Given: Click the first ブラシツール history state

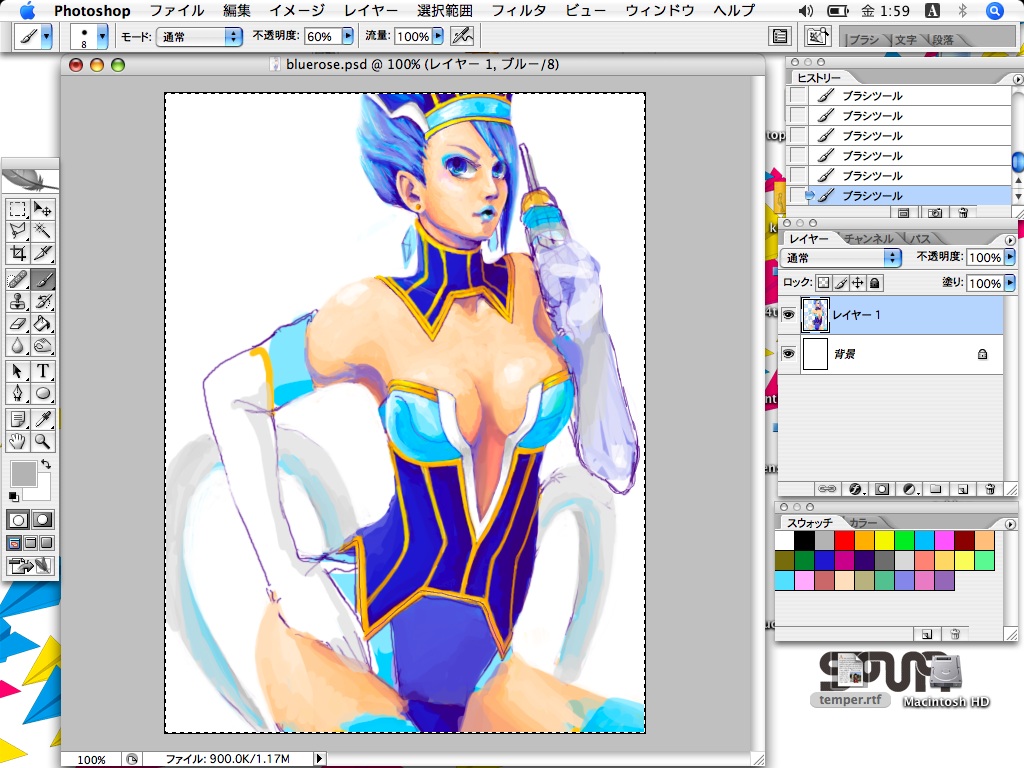Looking at the screenshot, I should coord(872,96).
